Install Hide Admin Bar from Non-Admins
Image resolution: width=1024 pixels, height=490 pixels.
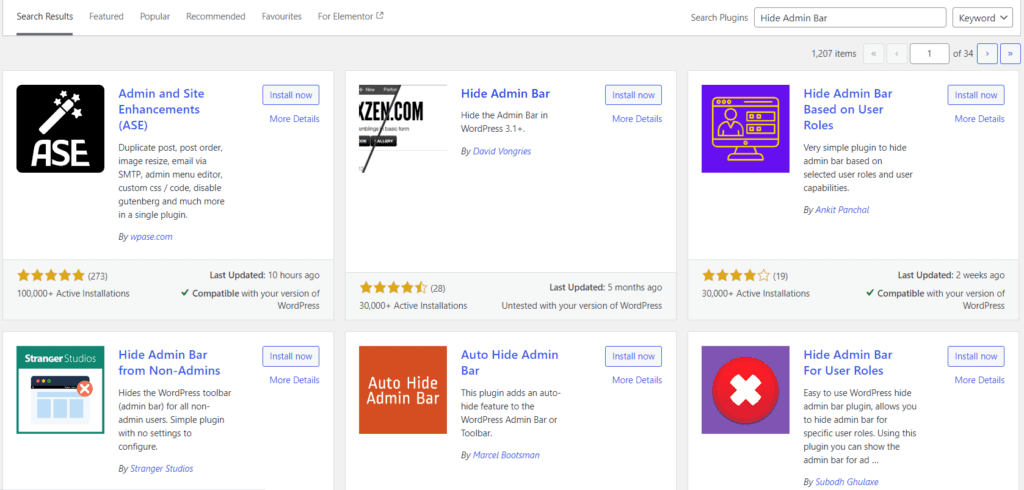tap(291, 356)
